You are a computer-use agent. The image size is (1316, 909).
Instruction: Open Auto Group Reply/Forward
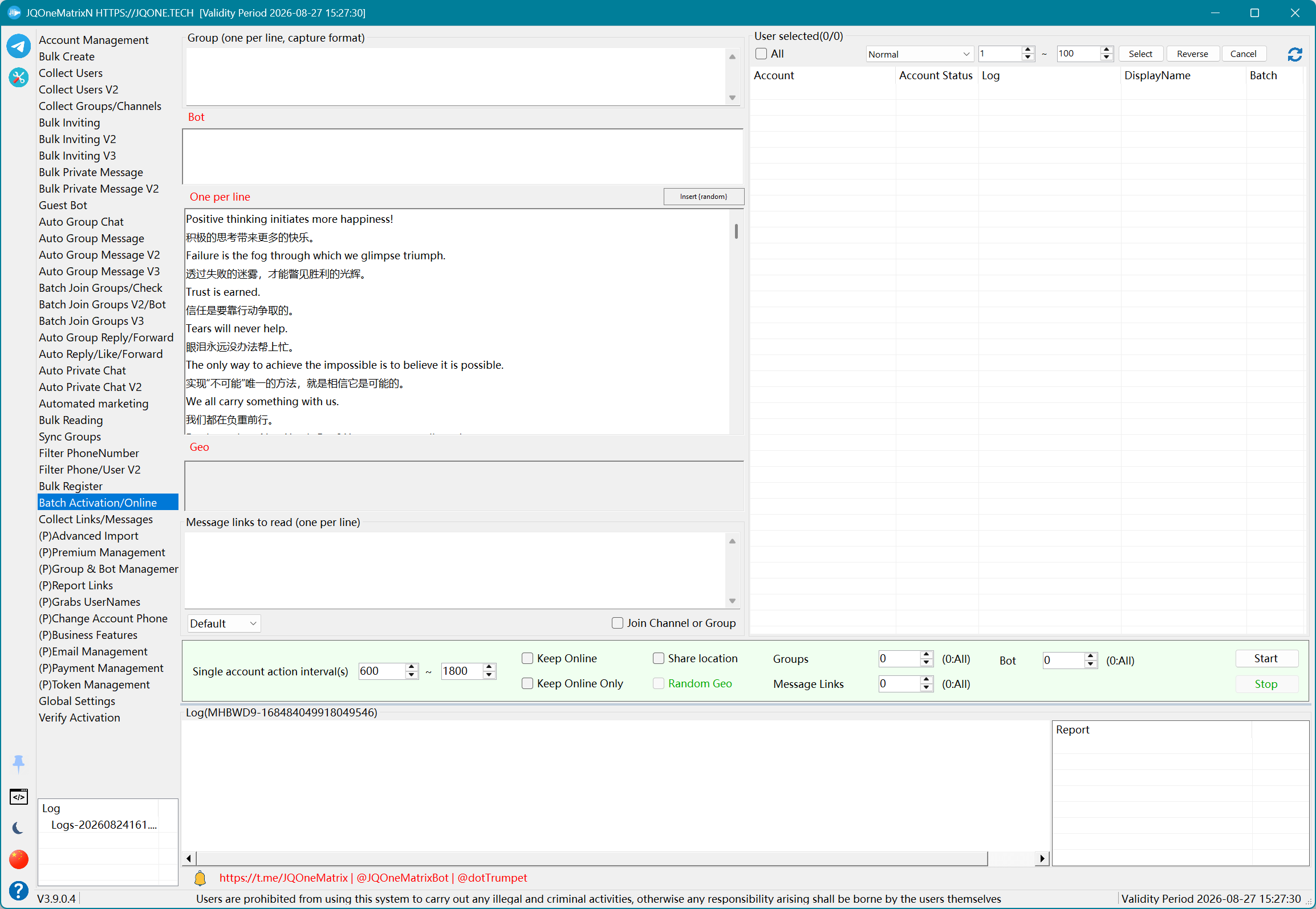(106, 337)
